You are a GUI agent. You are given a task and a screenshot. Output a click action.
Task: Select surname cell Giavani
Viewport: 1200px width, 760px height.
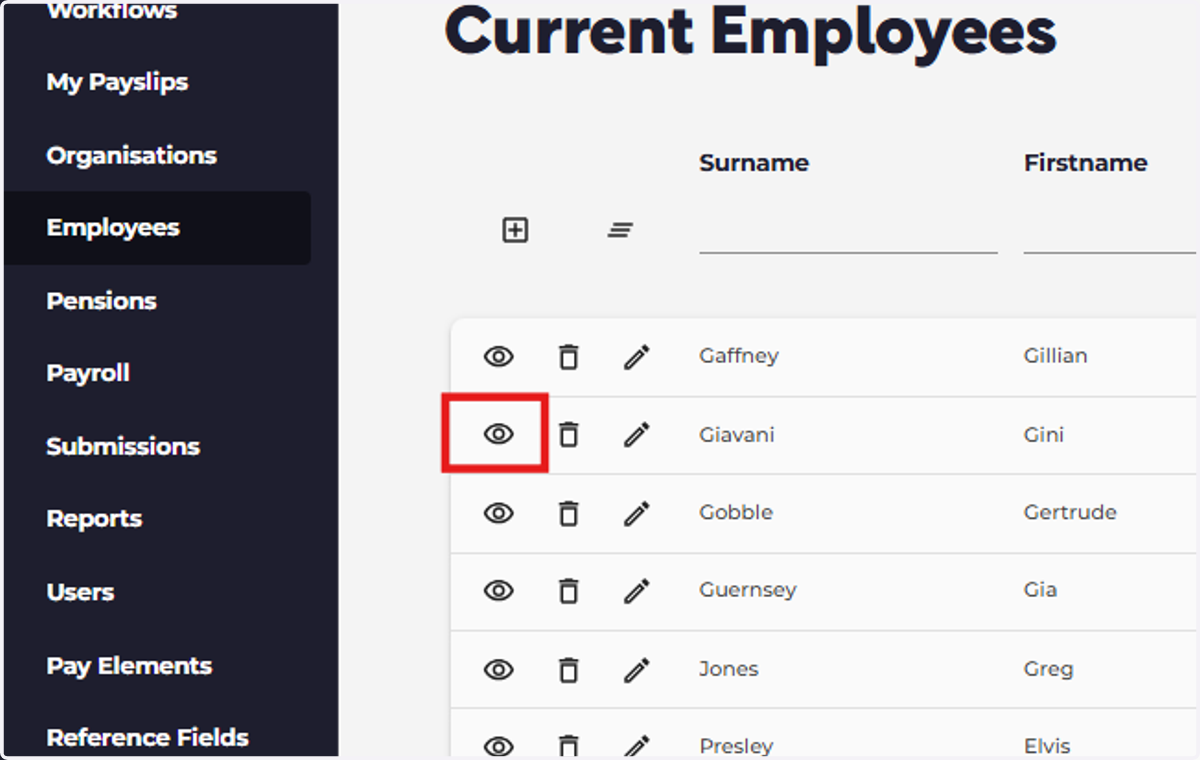click(737, 435)
